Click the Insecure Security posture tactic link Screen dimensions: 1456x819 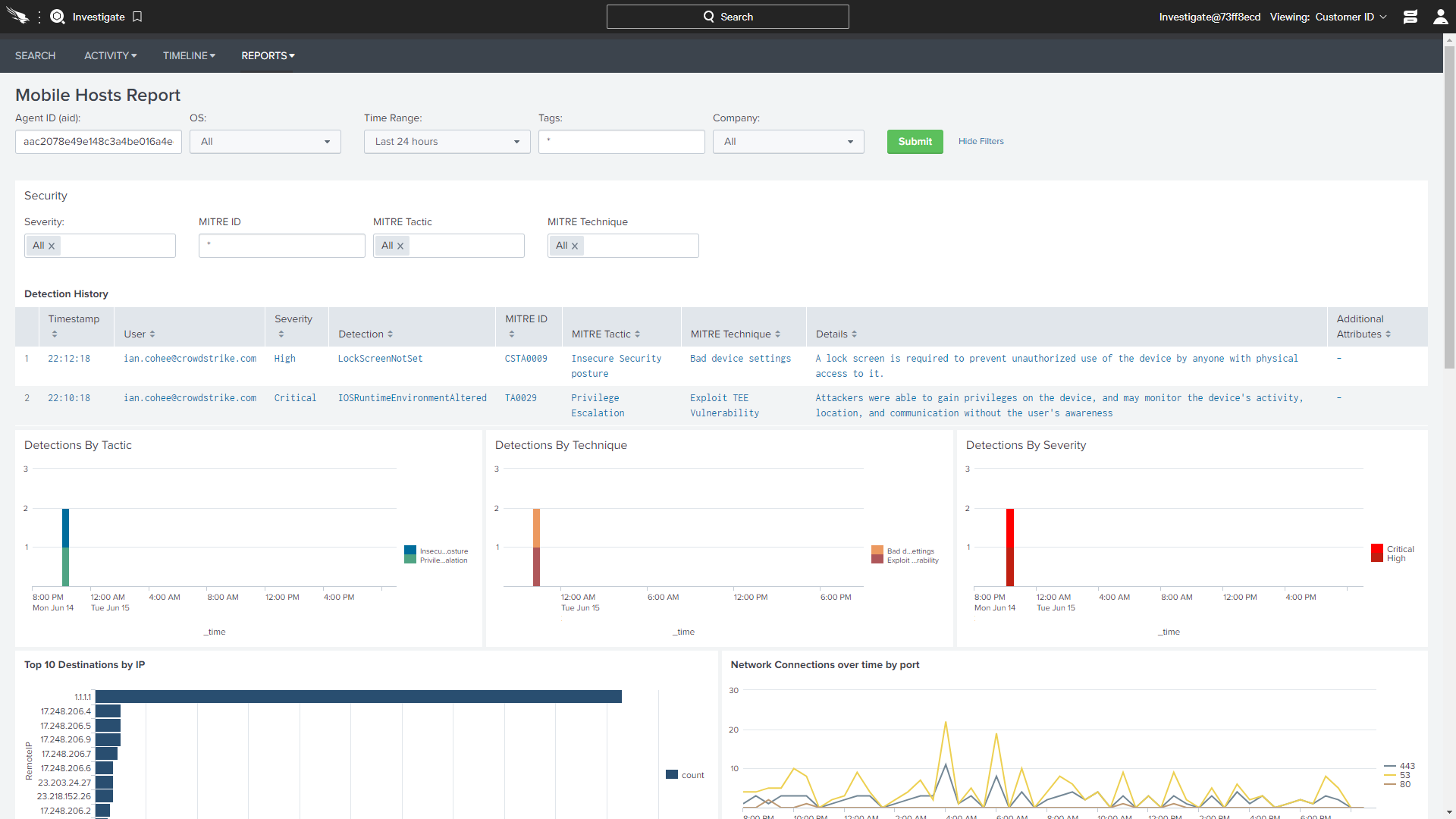click(617, 366)
